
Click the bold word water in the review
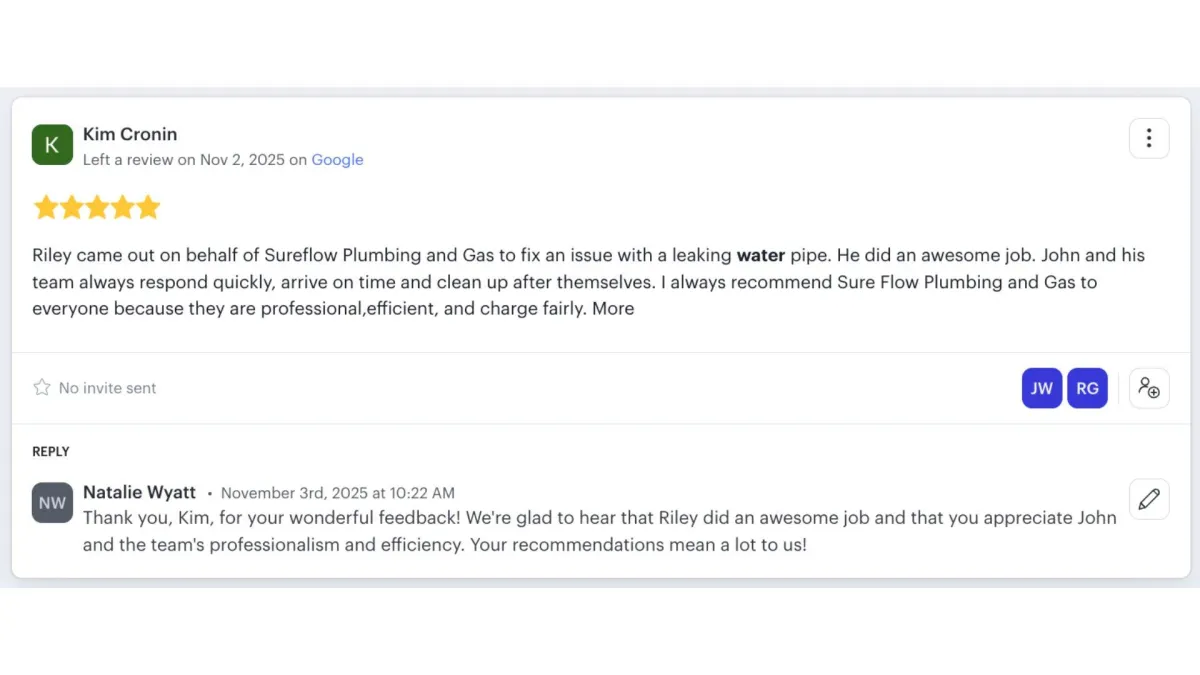(x=760, y=255)
